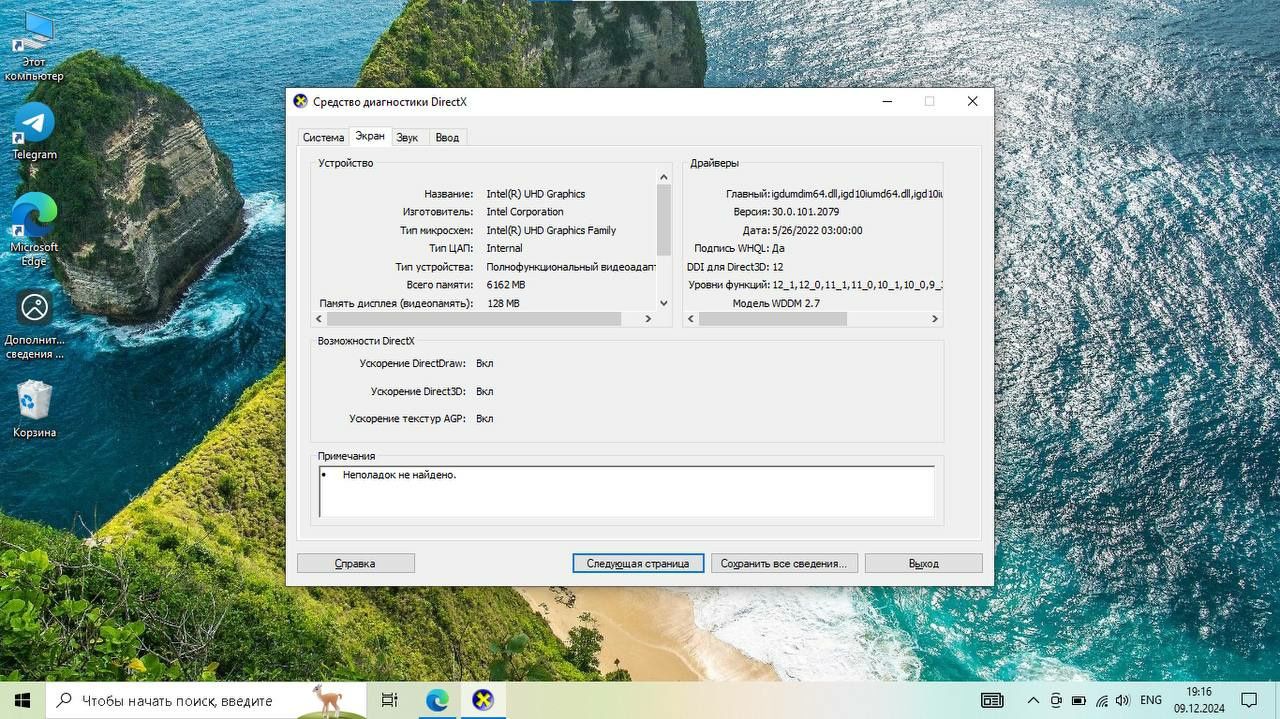Open the Windows Start menu
Screen dimensions: 1280x719
click(22, 700)
